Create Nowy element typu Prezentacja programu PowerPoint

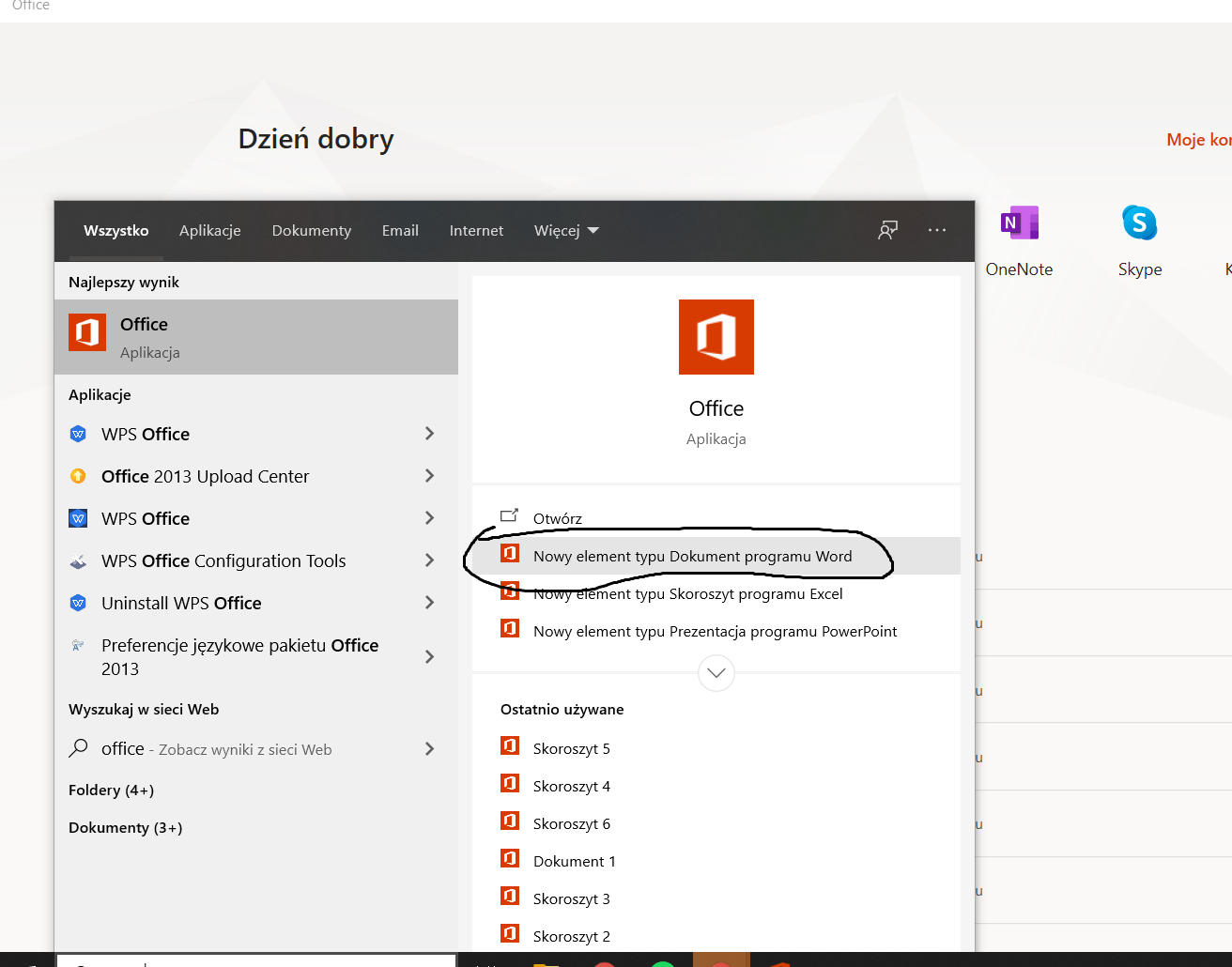716,631
